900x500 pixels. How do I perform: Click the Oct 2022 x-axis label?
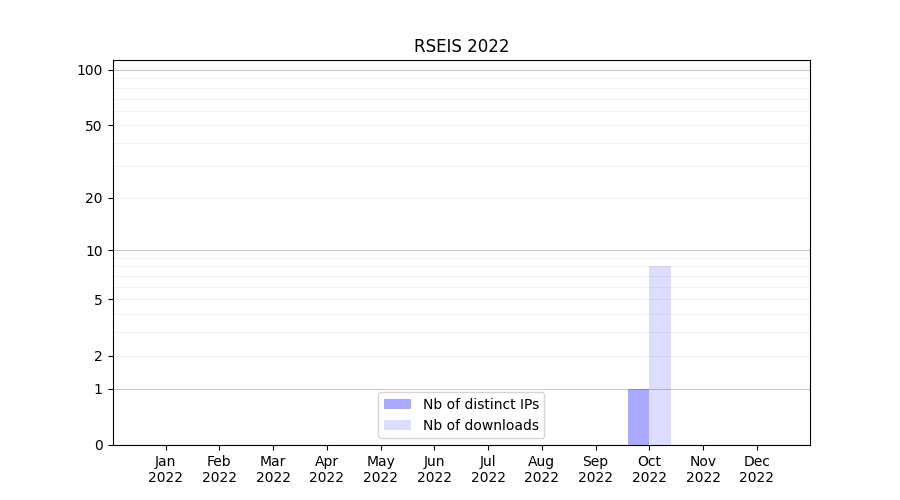649,469
